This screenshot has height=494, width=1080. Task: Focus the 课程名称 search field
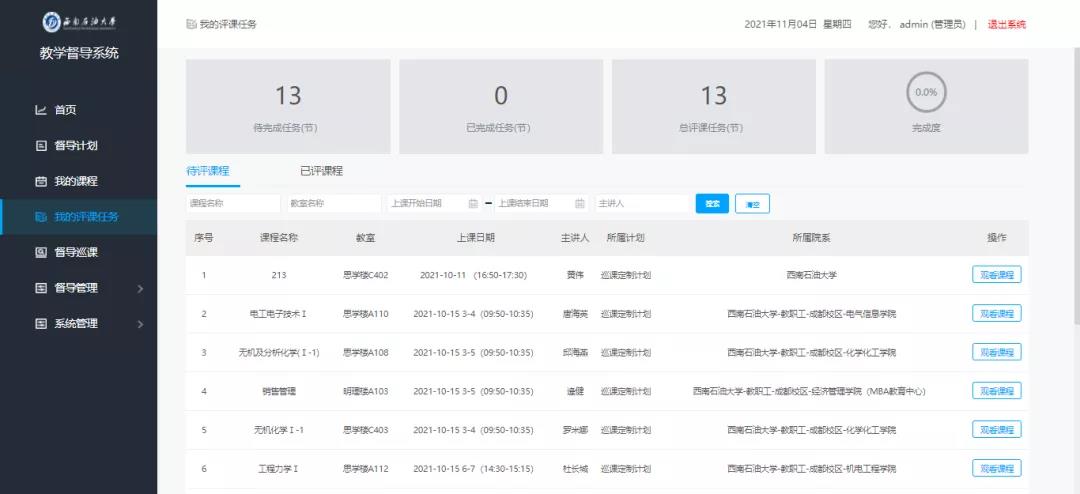coord(233,204)
